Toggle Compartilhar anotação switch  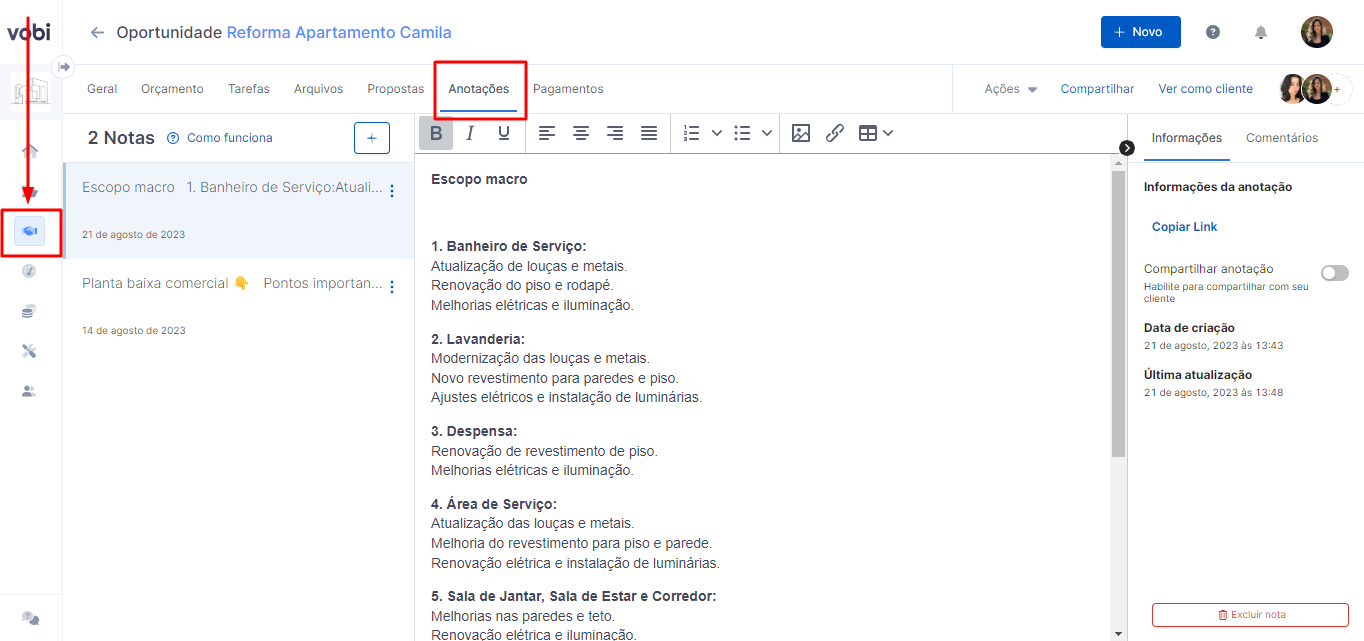pyautogui.click(x=1335, y=273)
